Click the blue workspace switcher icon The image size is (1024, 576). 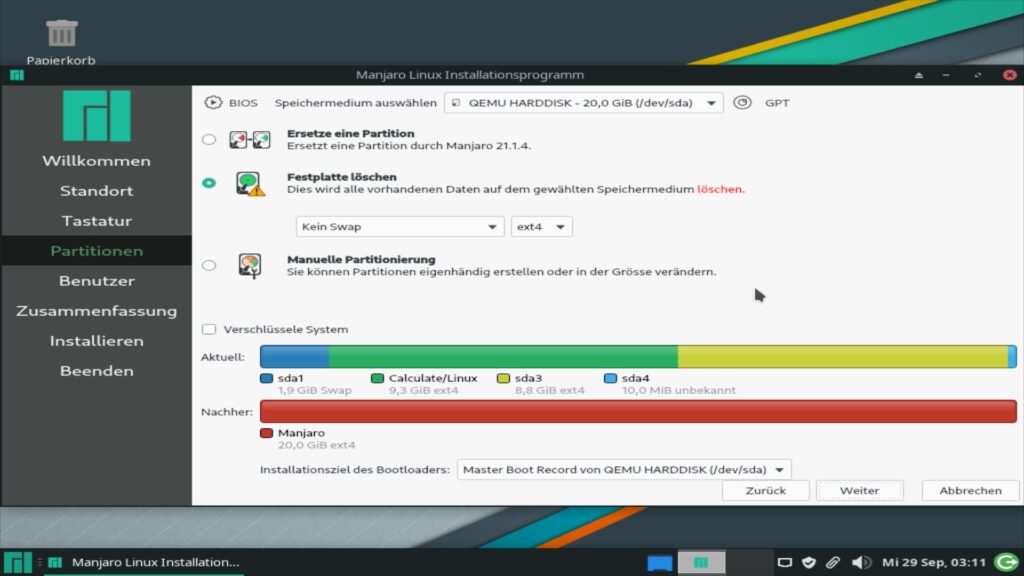click(x=660, y=562)
